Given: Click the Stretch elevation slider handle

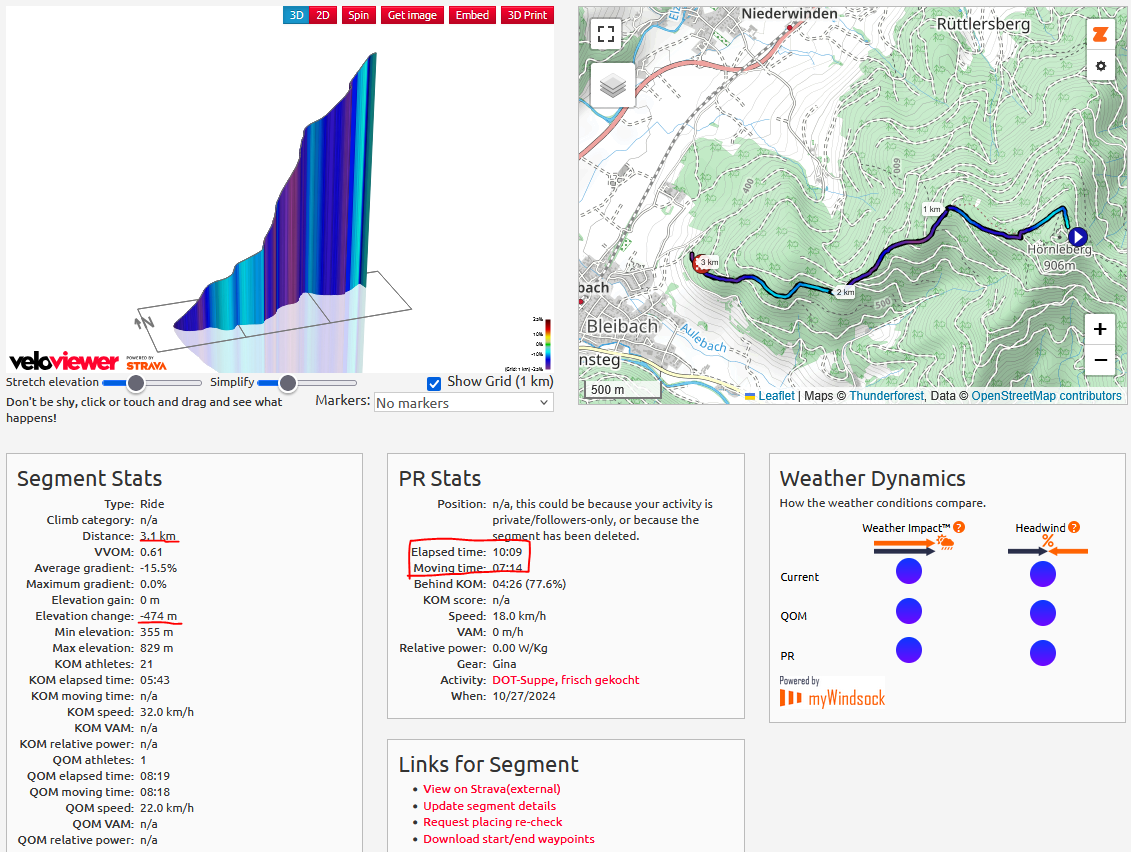Looking at the screenshot, I should 136,383.
